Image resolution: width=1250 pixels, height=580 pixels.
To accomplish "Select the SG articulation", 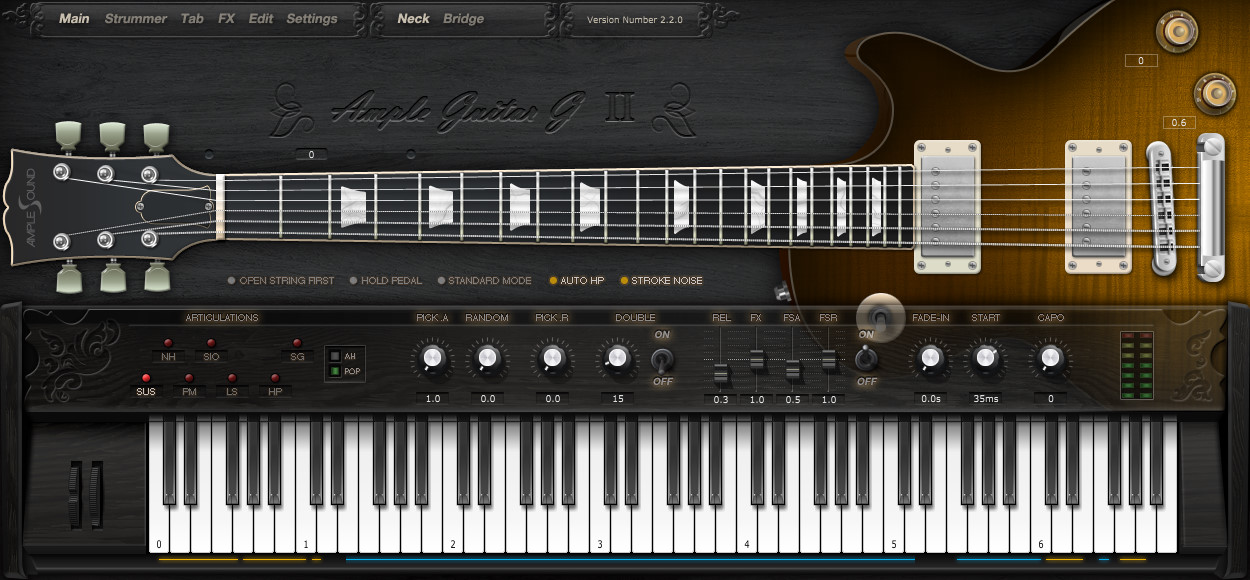I will (297, 355).
